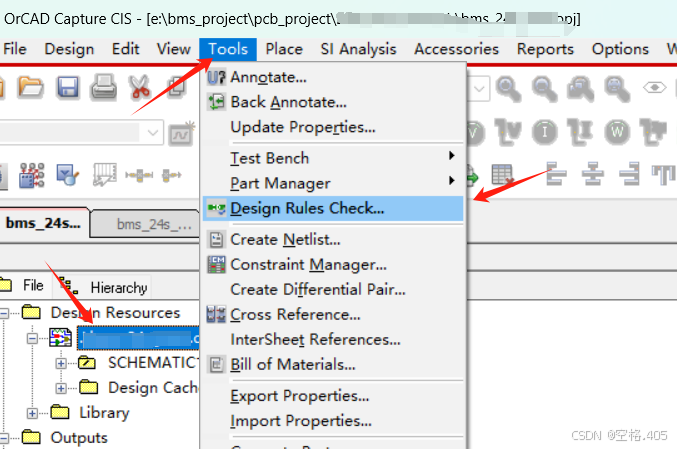Image resolution: width=677 pixels, height=449 pixels.
Task: Choose Back Annotate menu entry
Action: coord(333,102)
